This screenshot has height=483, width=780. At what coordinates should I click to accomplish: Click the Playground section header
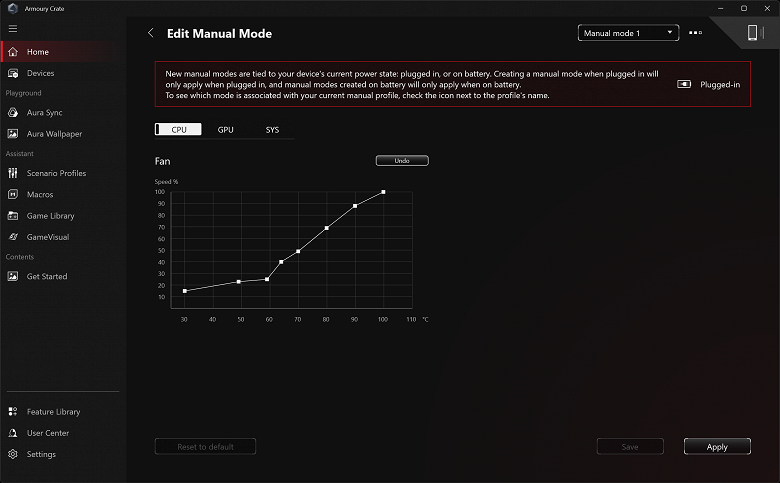tap(23, 93)
